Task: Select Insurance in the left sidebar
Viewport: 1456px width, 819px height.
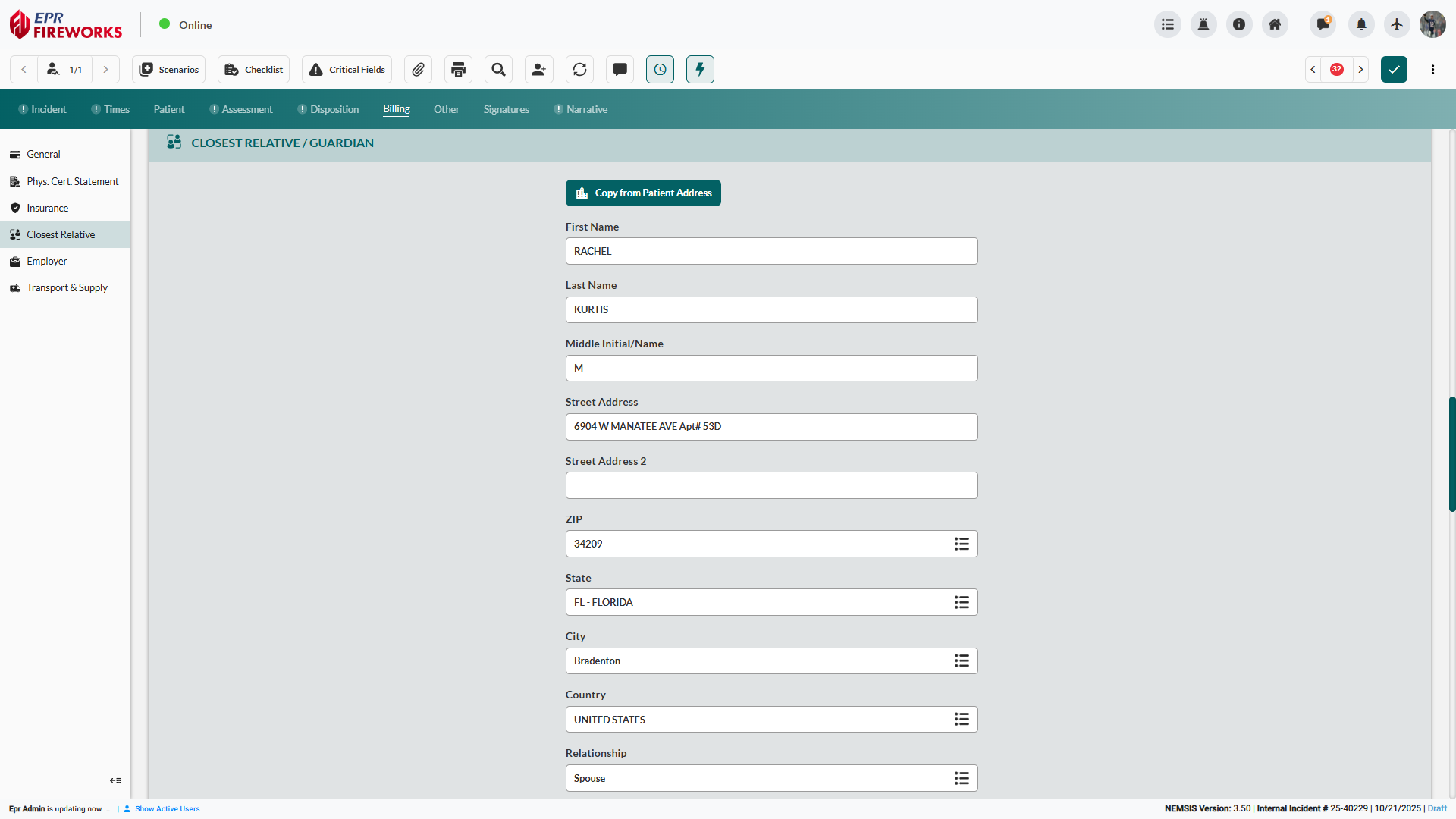Action: point(47,208)
